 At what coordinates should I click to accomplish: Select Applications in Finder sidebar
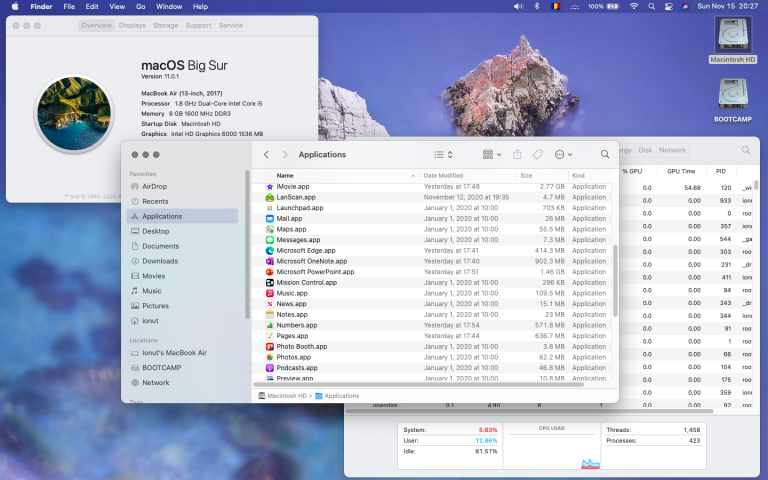pyautogui.click(x=182, y=216)
